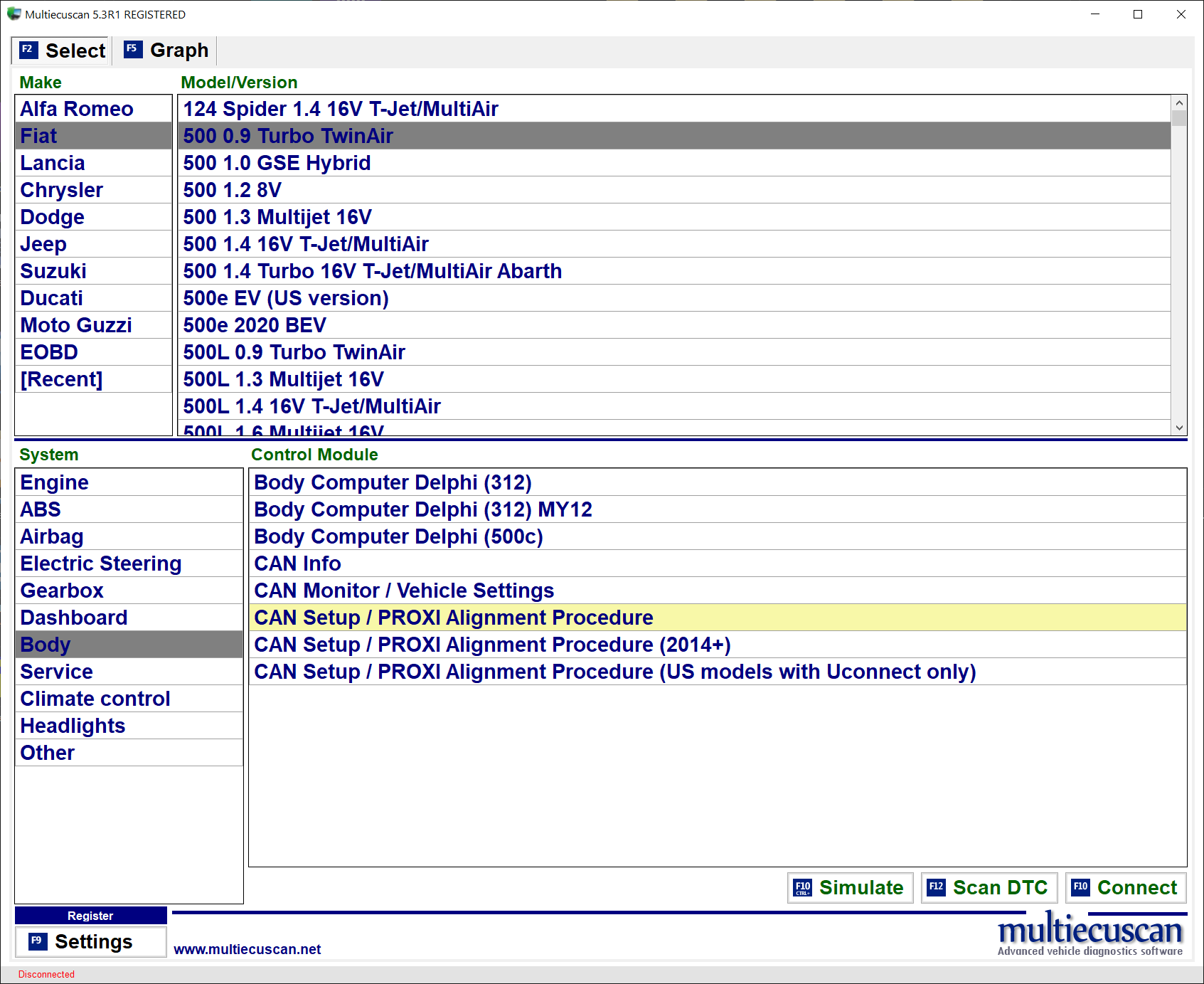Select 500 0.9 Turbo TwinAir model
This screenshot has width=1204, height=984.
(x=674, y=136)
